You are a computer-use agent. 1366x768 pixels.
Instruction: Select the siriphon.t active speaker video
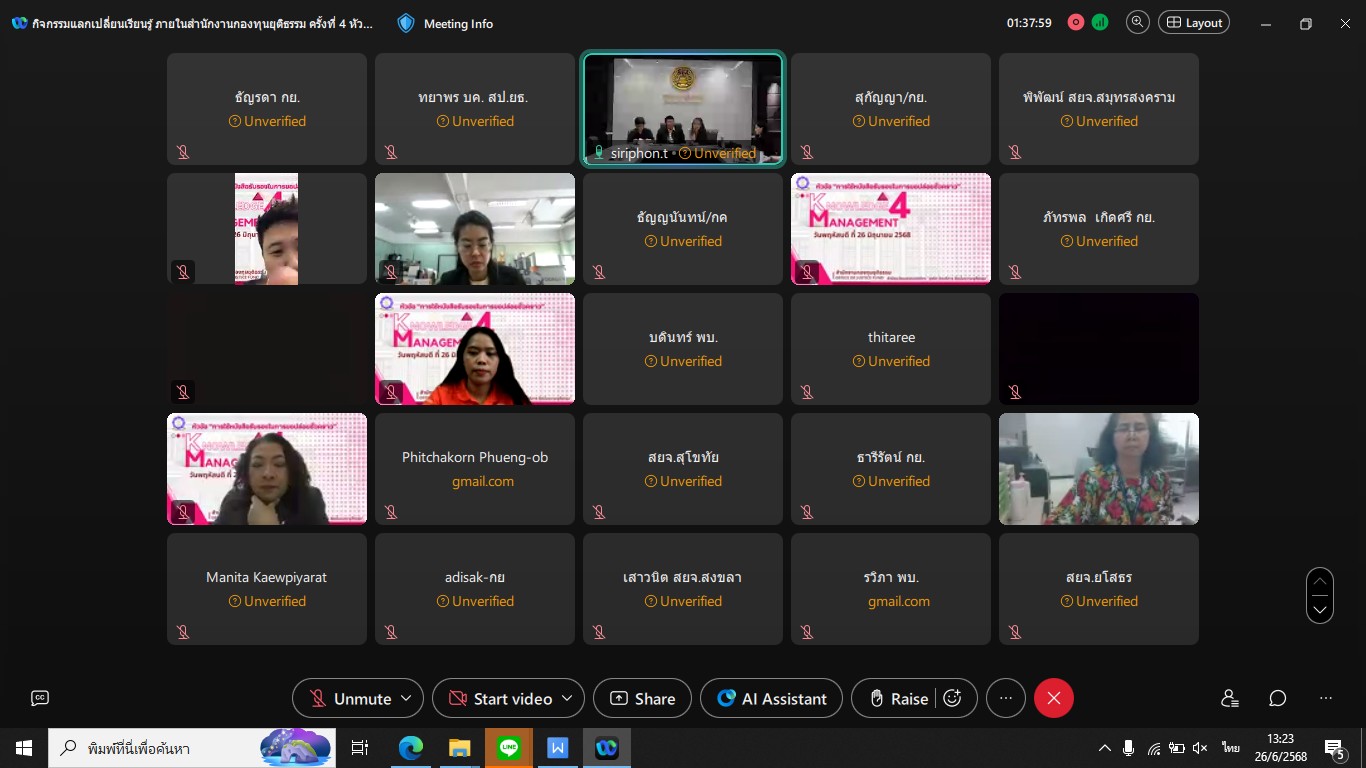pyautogui.click(x=683, y=108)
